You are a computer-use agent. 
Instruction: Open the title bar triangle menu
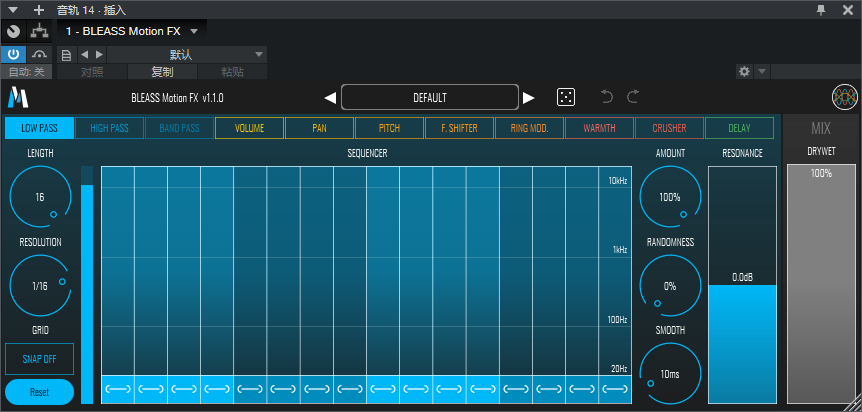coord(13,10)
